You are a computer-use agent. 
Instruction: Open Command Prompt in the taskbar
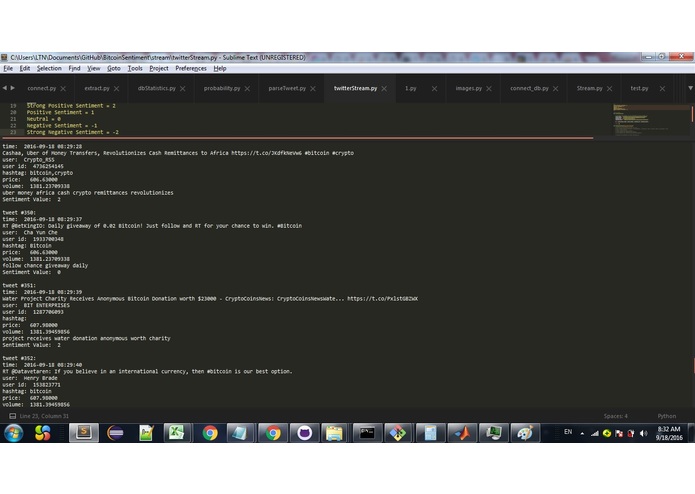click(367, 433)
